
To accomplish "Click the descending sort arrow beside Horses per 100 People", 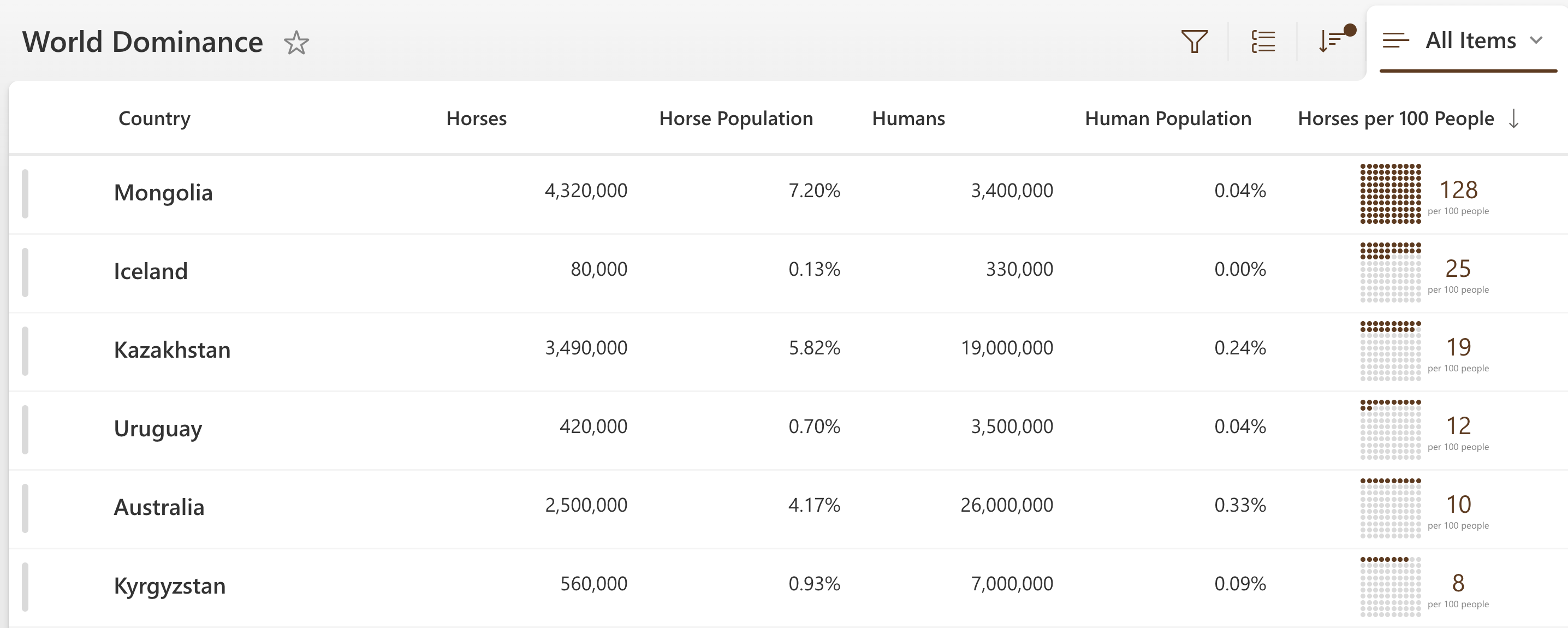I will tap(1514, 118).
